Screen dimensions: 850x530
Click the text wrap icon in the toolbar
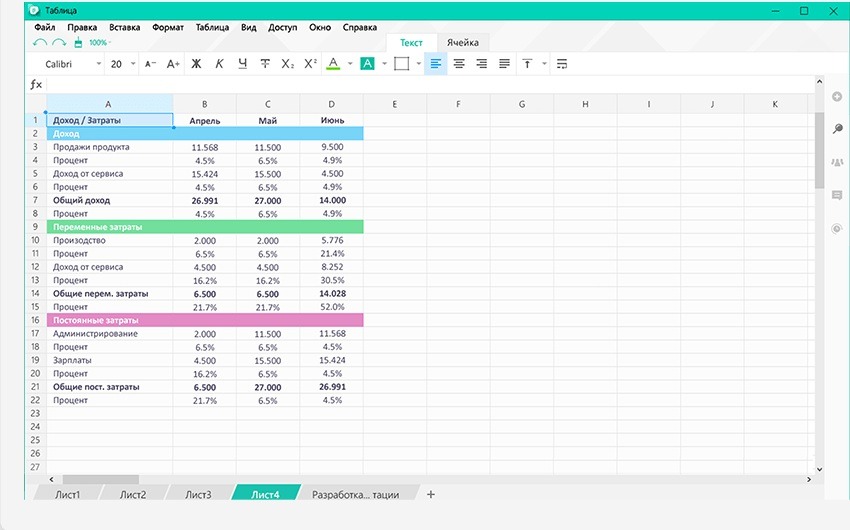[x=562, y=64]
